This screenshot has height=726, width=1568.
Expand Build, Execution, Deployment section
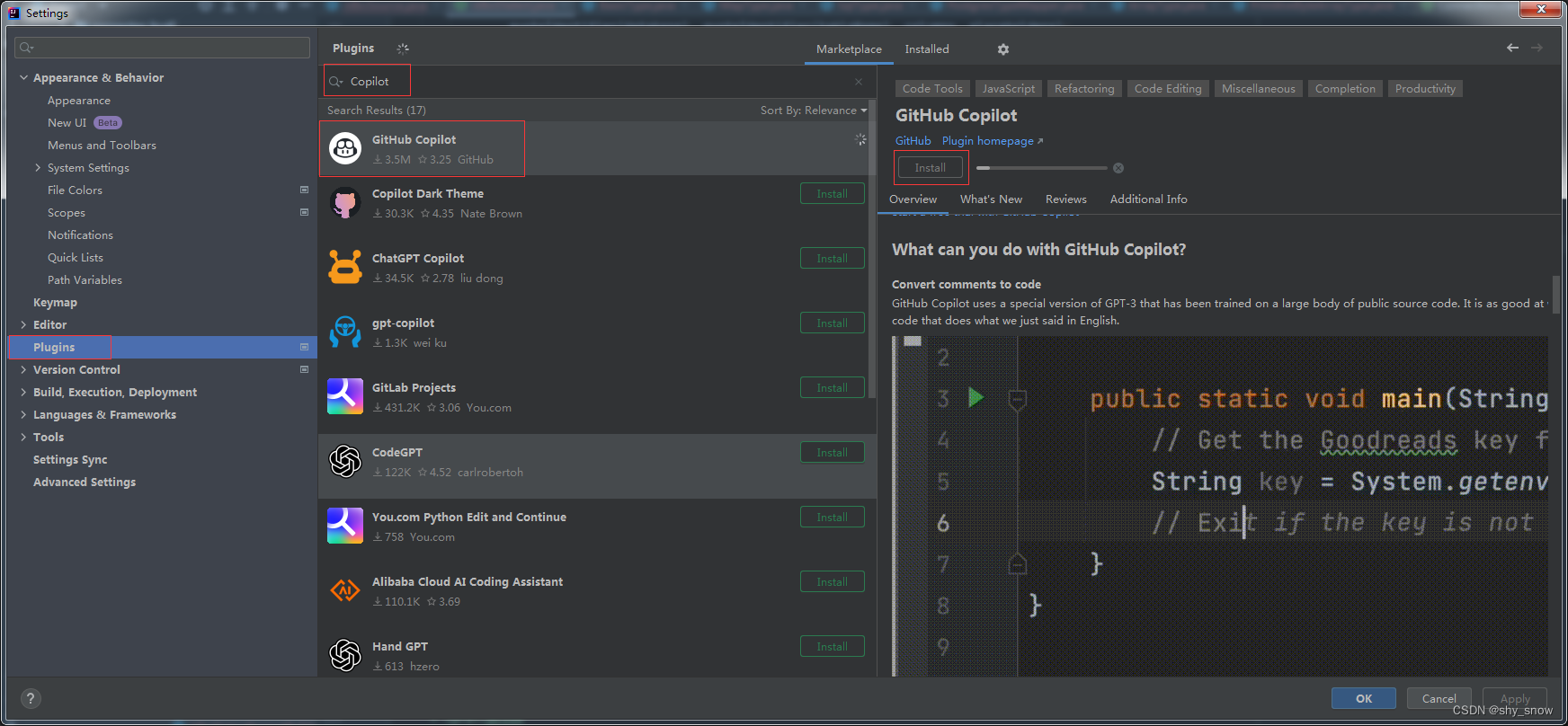pyautogui.click(x=23, y=392)
